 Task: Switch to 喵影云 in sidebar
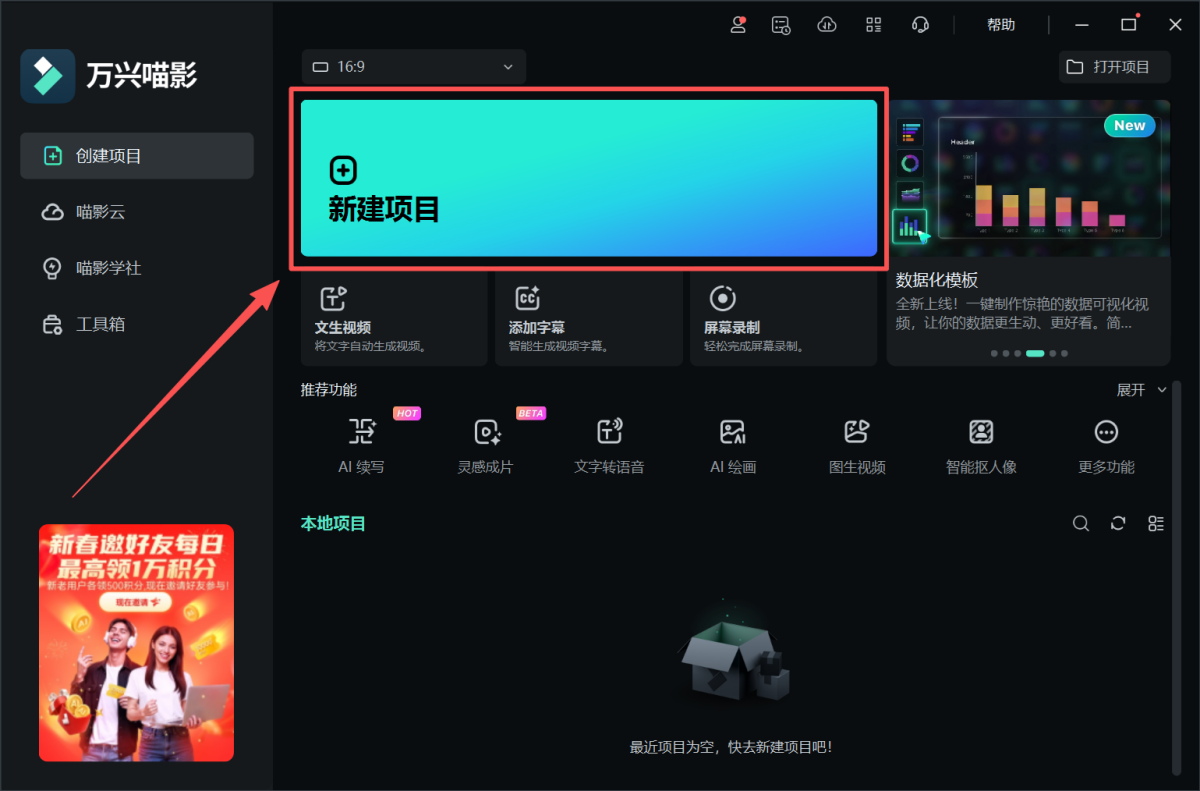(100, 212)
